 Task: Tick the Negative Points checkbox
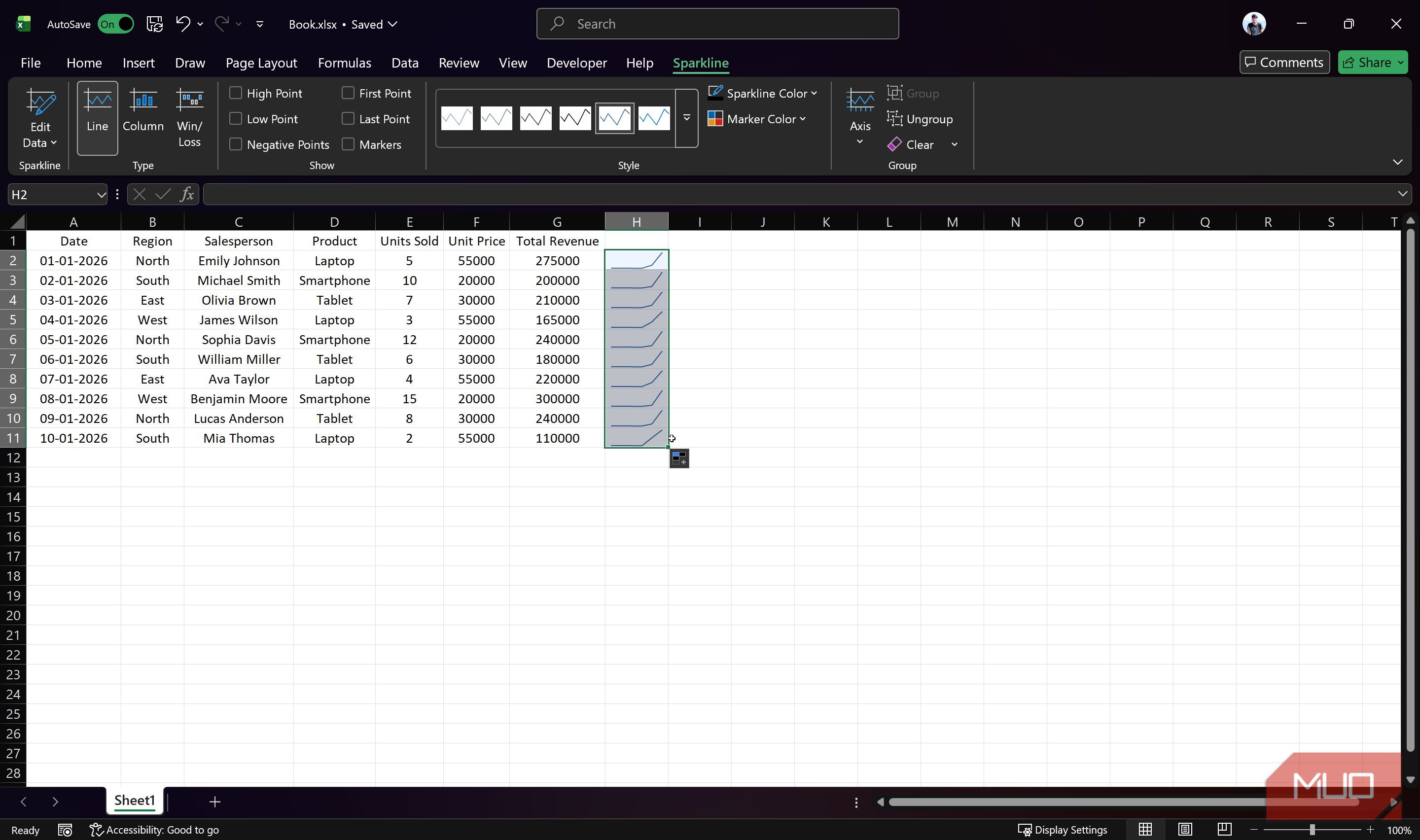click(x=236, y=144)
